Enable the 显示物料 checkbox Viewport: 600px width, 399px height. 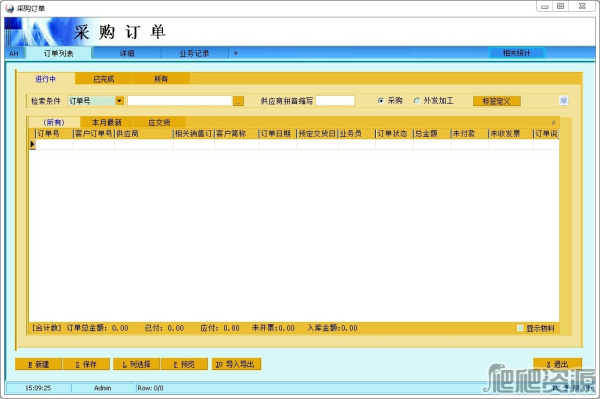click(520, 328)
